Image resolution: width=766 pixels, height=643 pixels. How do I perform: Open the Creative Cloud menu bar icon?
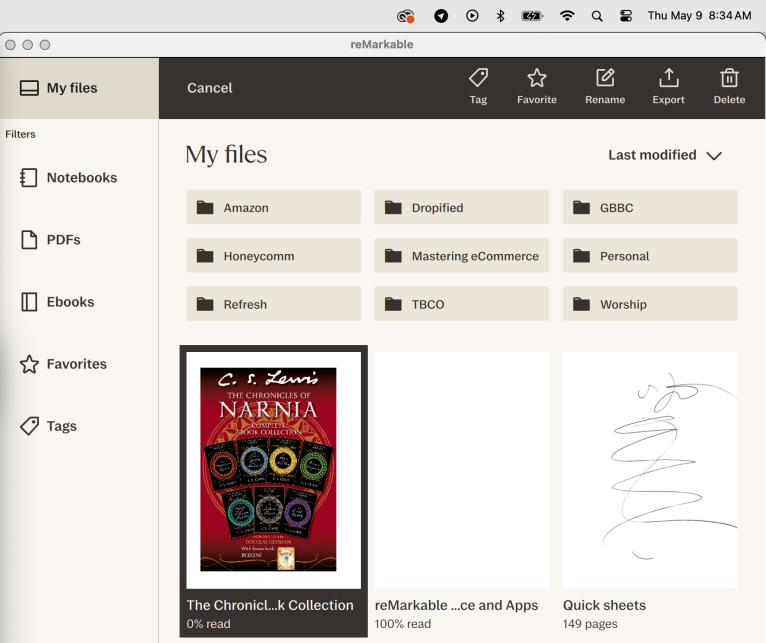(x=406, y=16)
